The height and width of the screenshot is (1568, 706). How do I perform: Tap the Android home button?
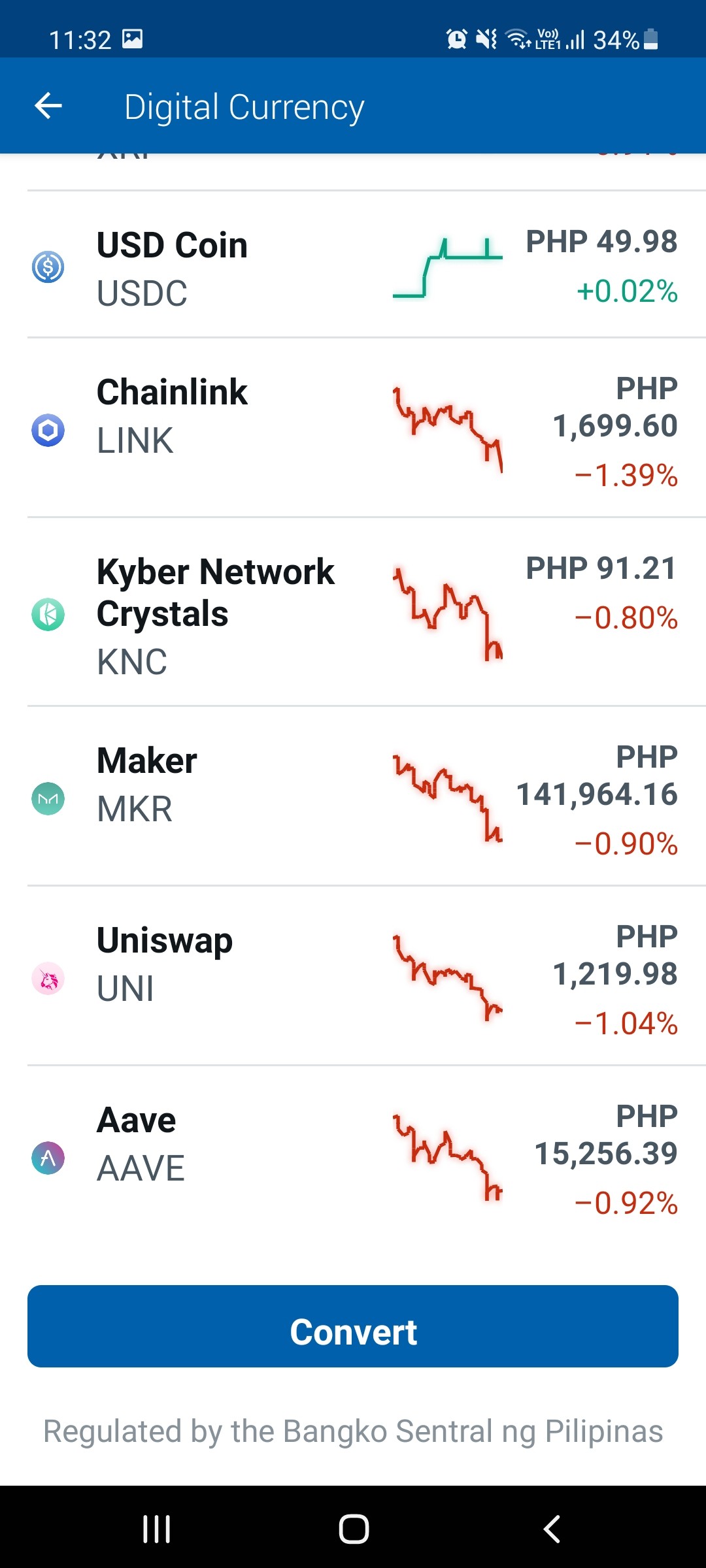(354, 1529)
